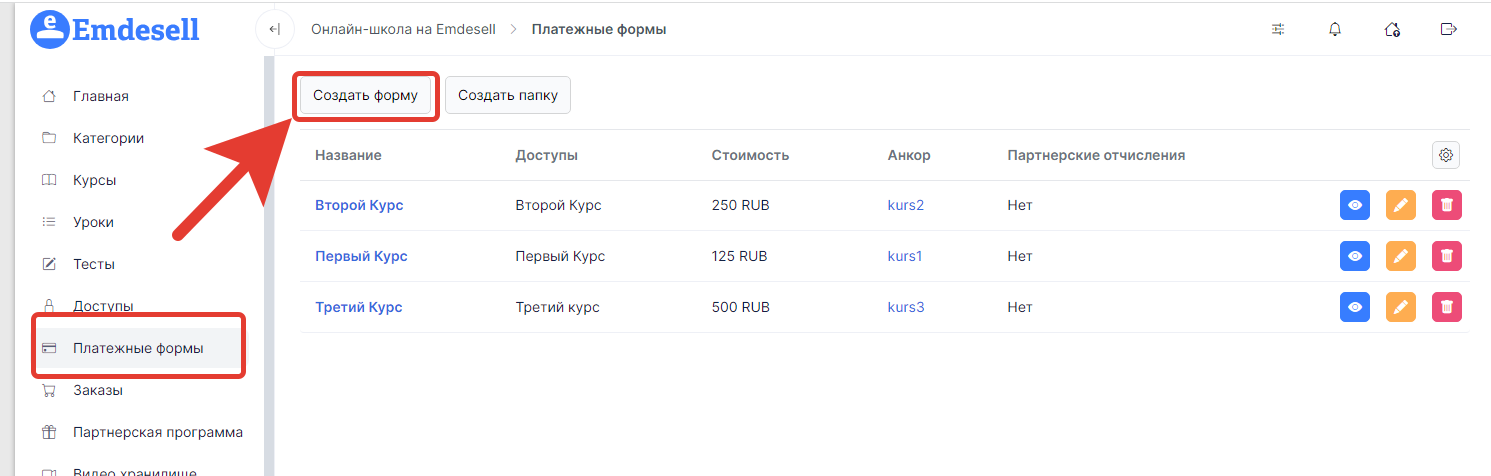Viewport: 1491px width, 476px height.
Task: View Второй Курс form via eye icon
Action: (1355, 205)
